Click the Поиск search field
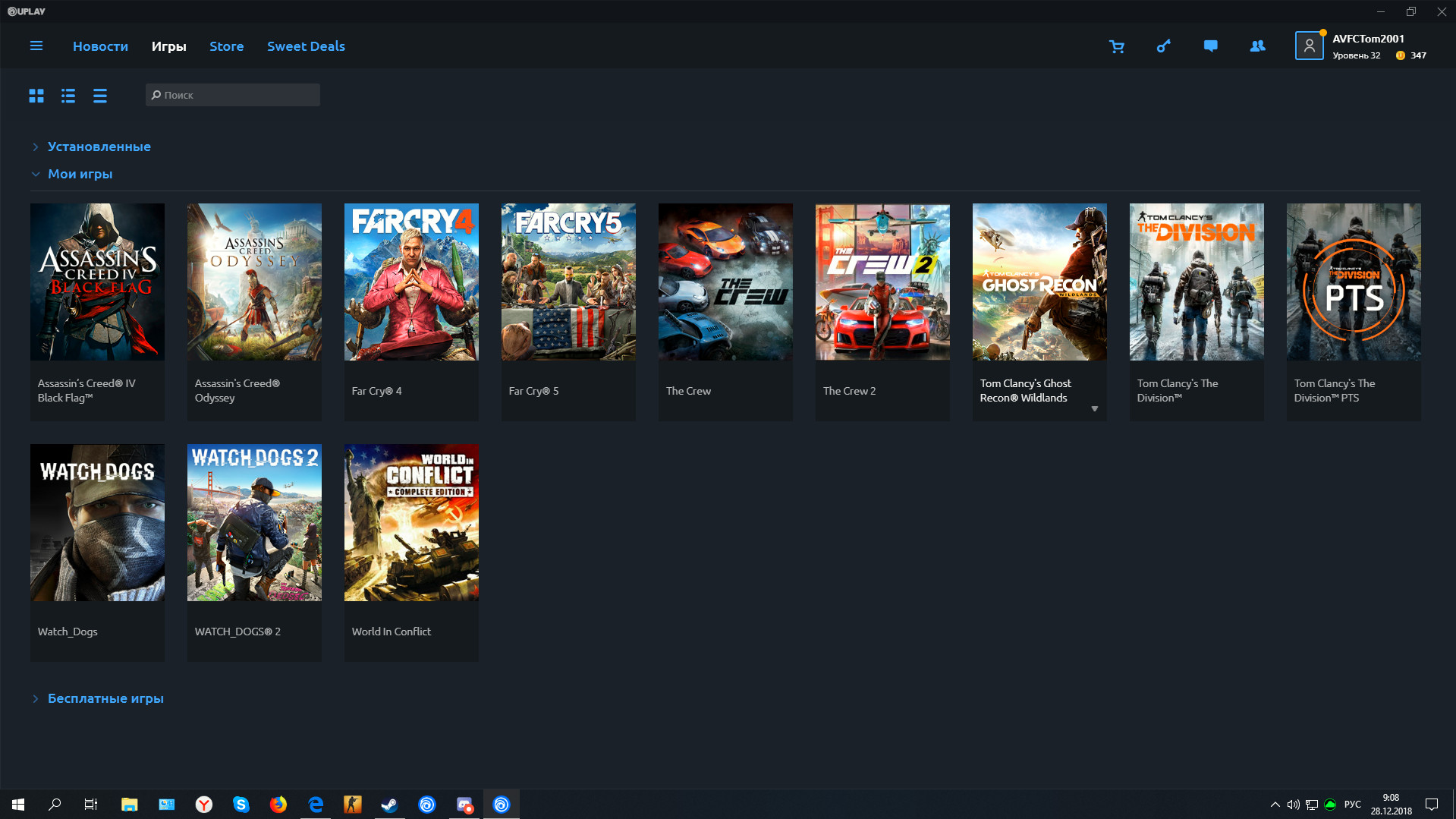 233,95
